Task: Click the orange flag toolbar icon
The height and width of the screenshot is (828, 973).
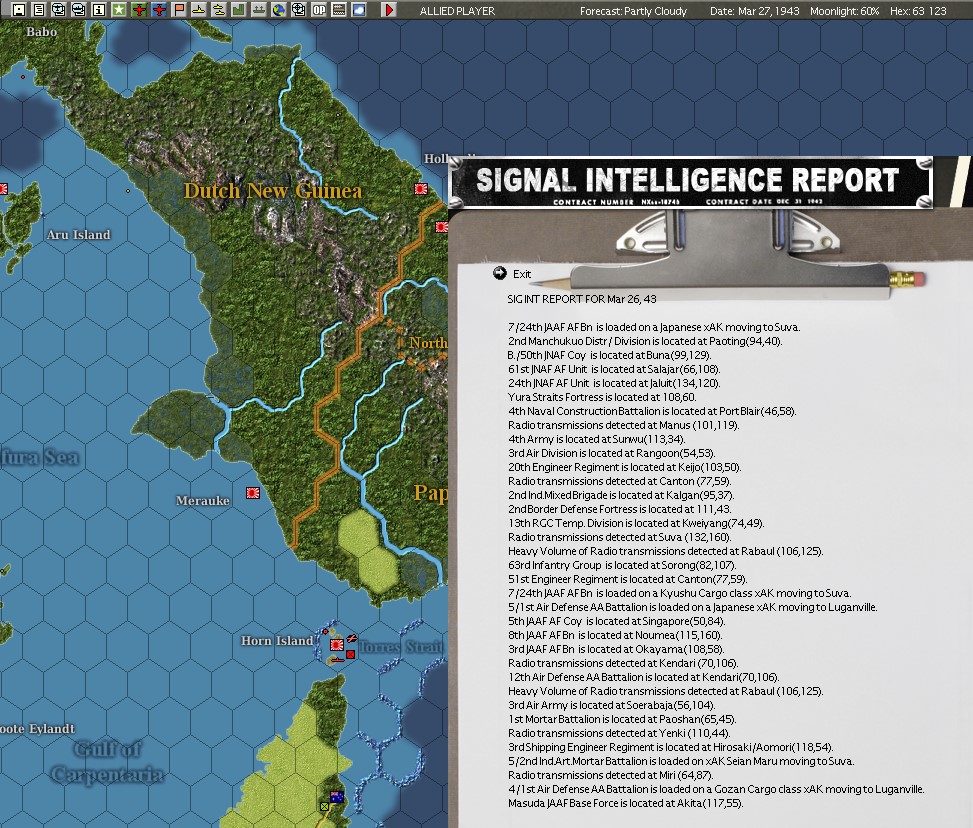Action: pyautogui.click(x=179, y=9)
